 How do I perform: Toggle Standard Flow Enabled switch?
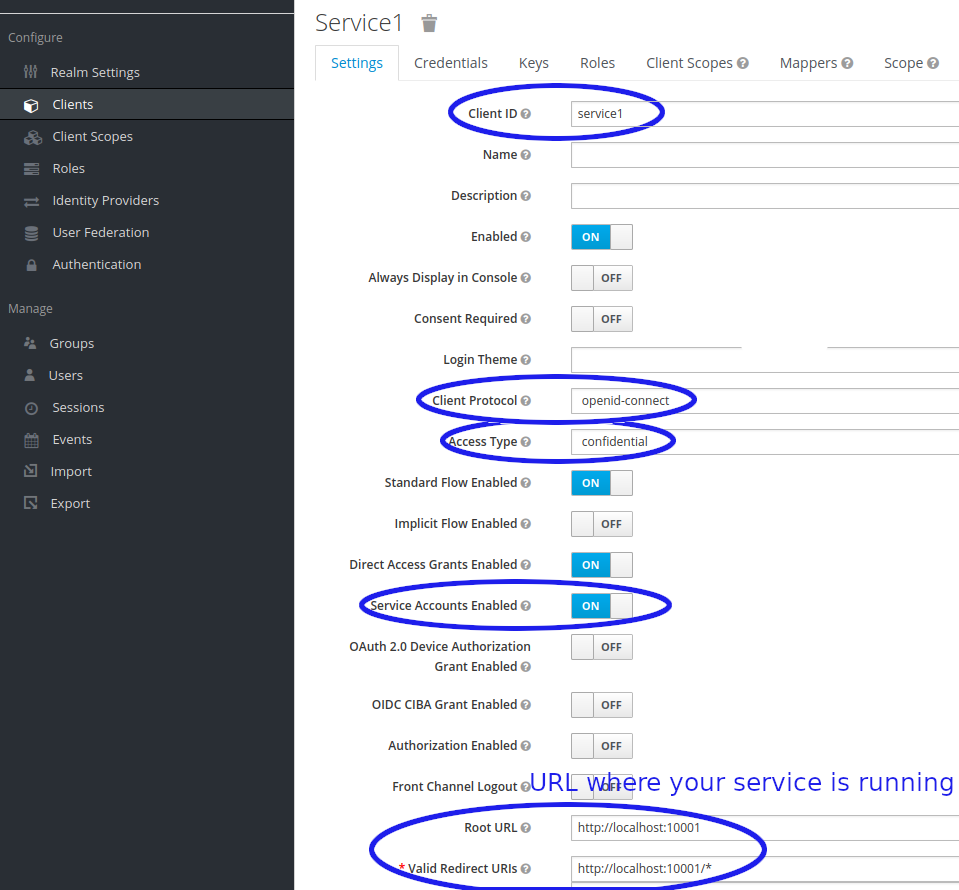[x=602, y=483]
